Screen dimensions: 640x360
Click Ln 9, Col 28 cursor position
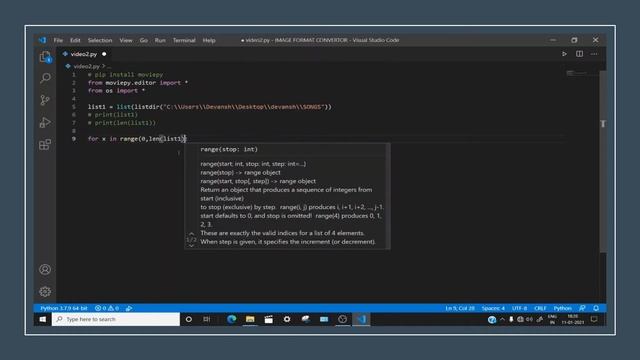click(x=460, y=308)
